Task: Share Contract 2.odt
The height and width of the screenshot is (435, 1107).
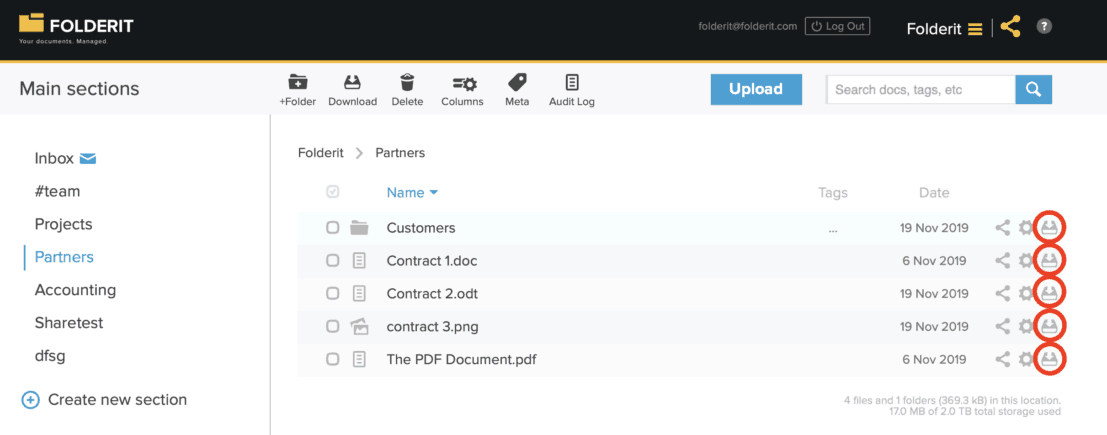Action: point(1002,293)
